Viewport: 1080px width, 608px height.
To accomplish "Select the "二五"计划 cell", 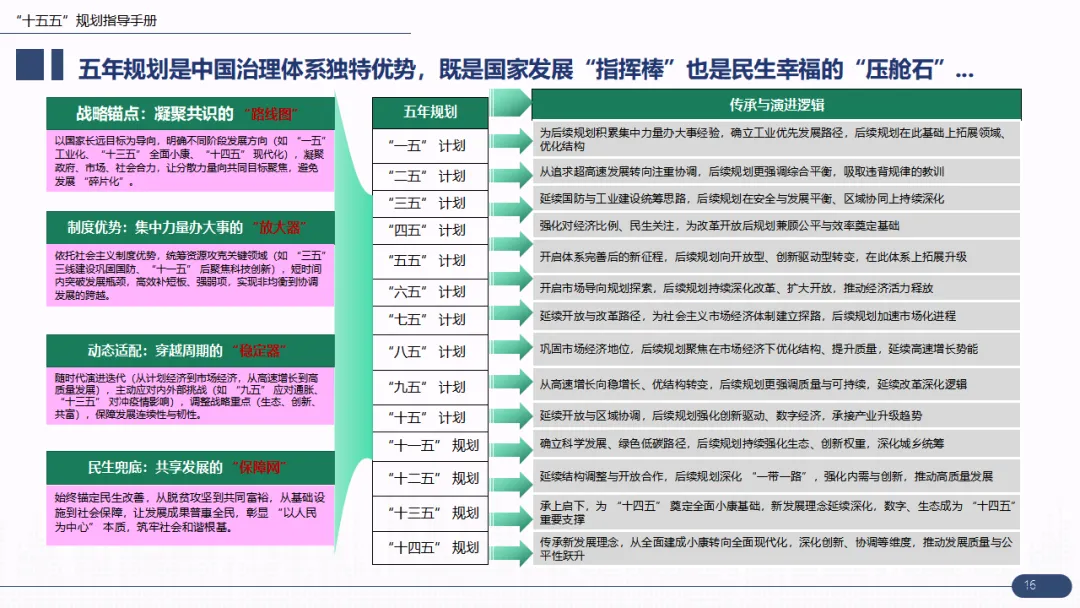I will pyautogui.click(x=430, y=176).
